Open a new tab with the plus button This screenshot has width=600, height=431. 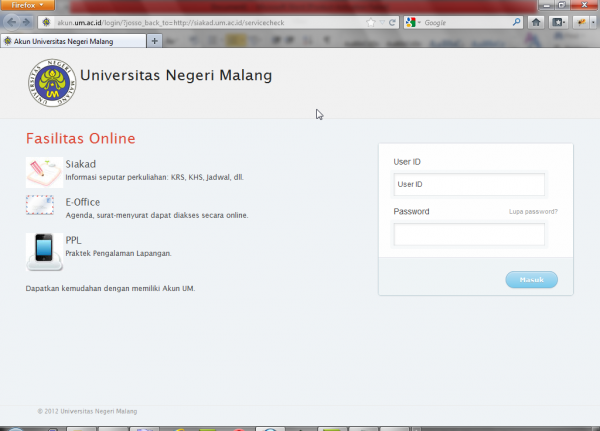[x=155, y=41]
